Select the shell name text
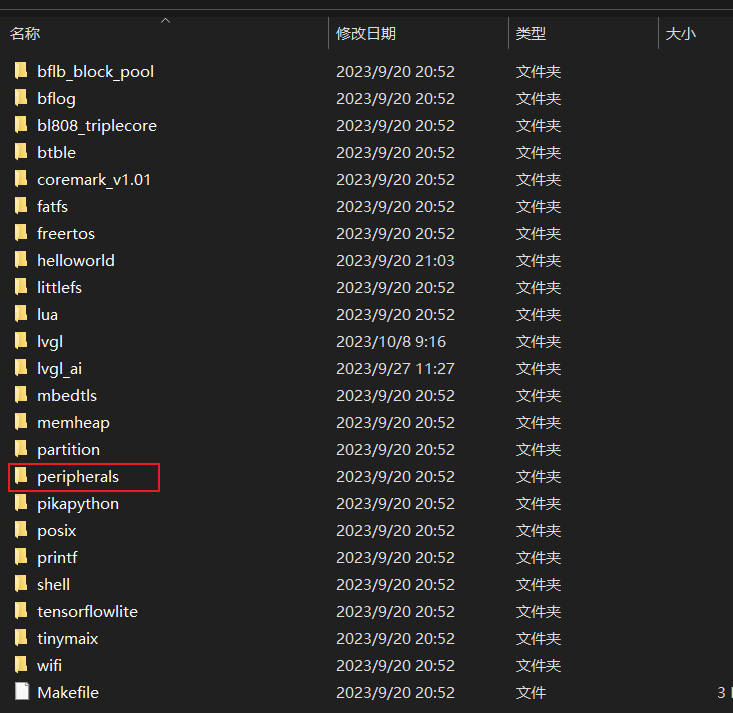 [x=53, y=584]
